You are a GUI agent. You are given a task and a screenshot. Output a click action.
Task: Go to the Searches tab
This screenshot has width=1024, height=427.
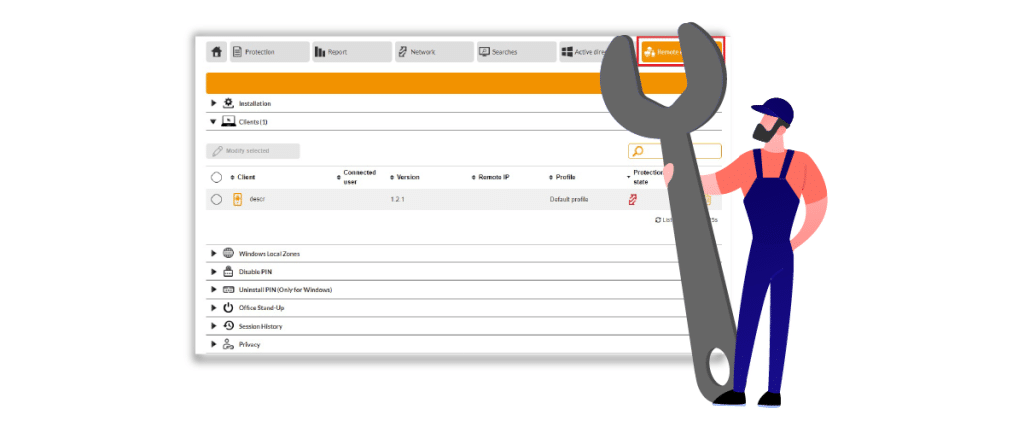514,52
